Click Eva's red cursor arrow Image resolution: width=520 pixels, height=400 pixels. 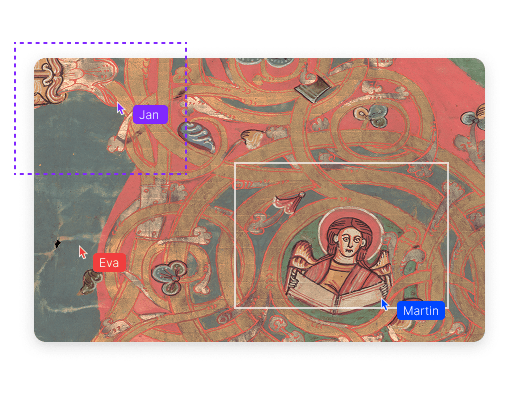click(x=83, y=252)
